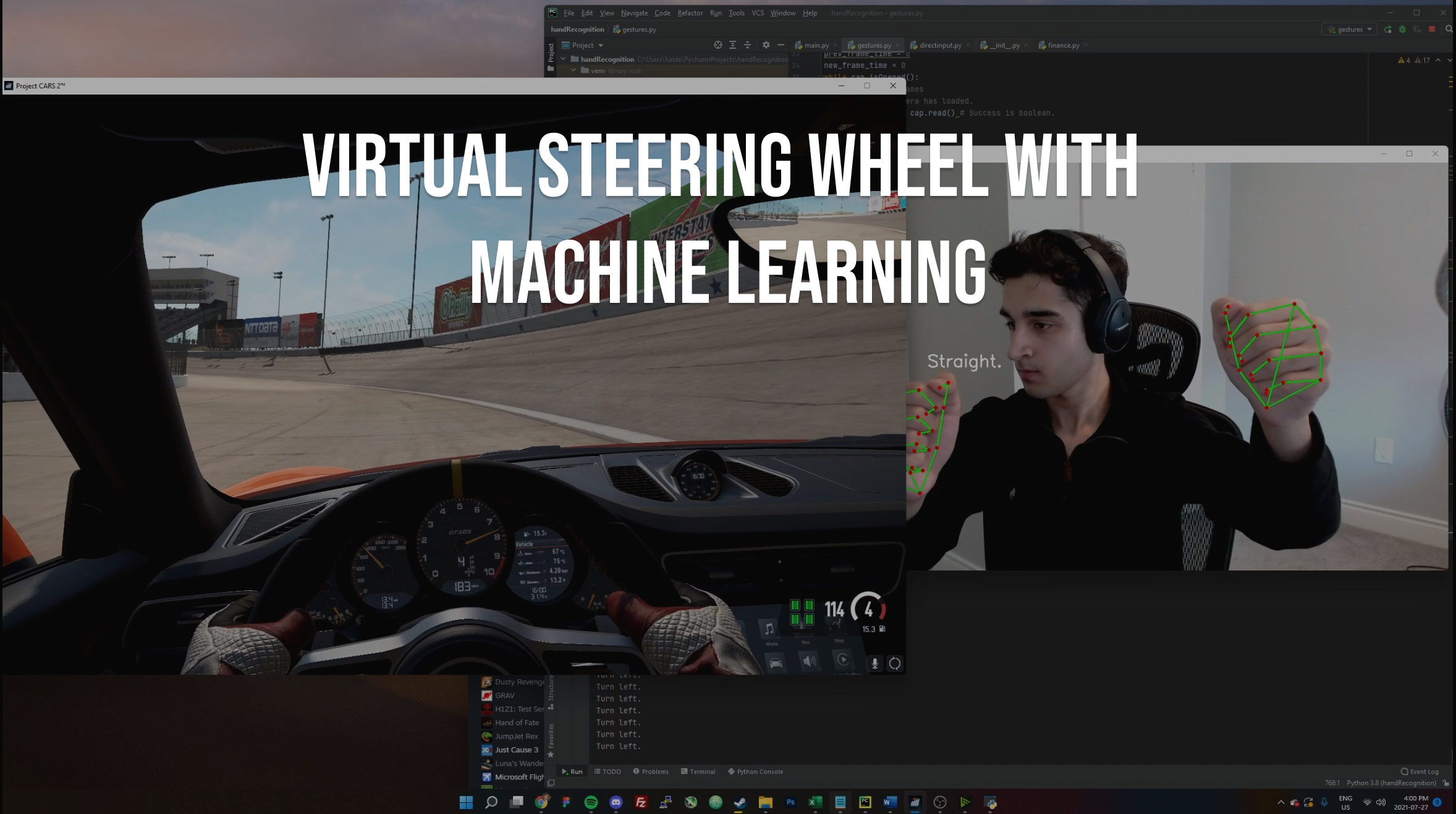The height and width of the screenshot is (814, 1456).
Task: Open the volume icon in system tray
Action: point(1381,802)
